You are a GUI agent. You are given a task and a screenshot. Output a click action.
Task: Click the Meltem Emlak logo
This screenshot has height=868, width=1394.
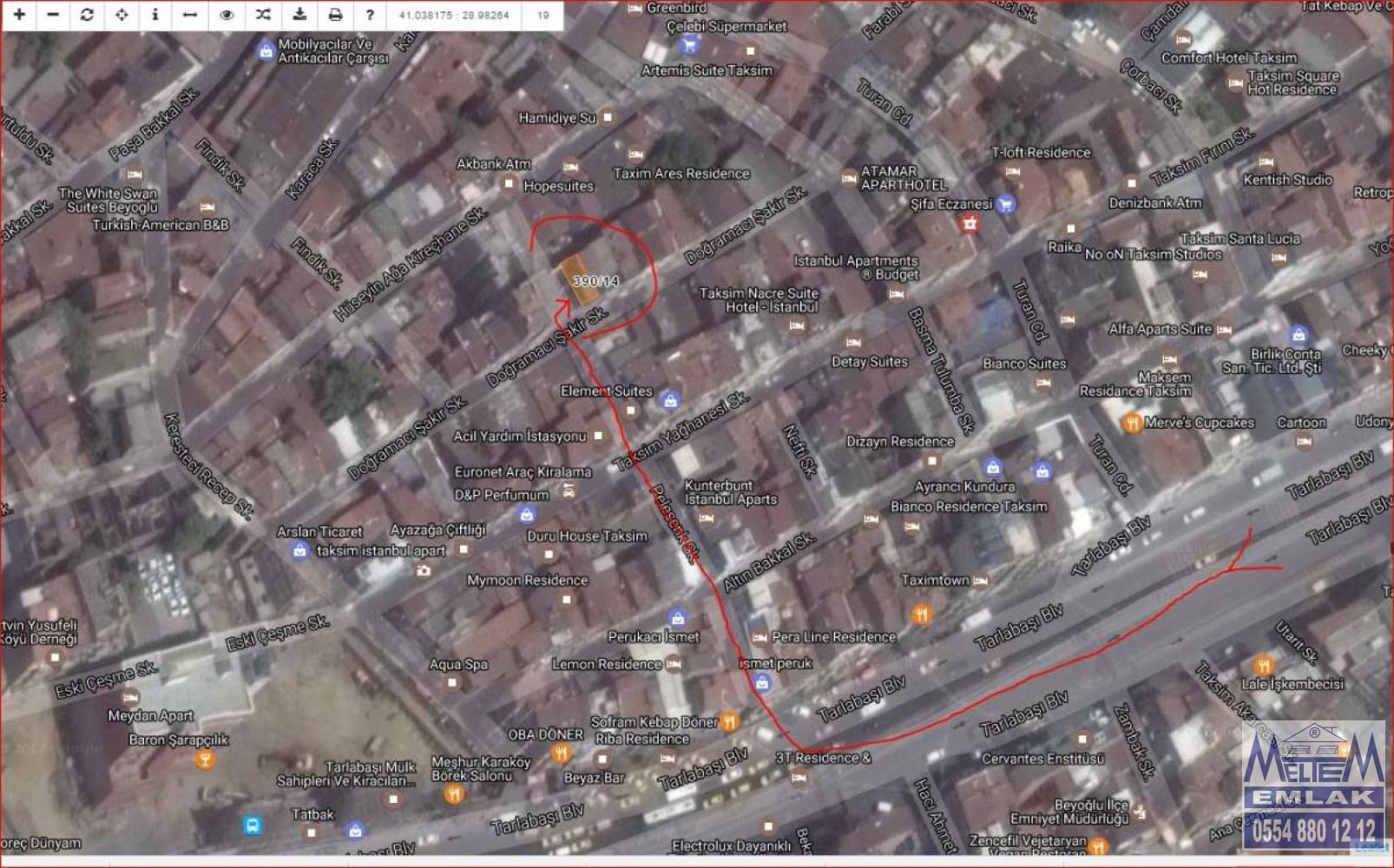point(1313,786)
